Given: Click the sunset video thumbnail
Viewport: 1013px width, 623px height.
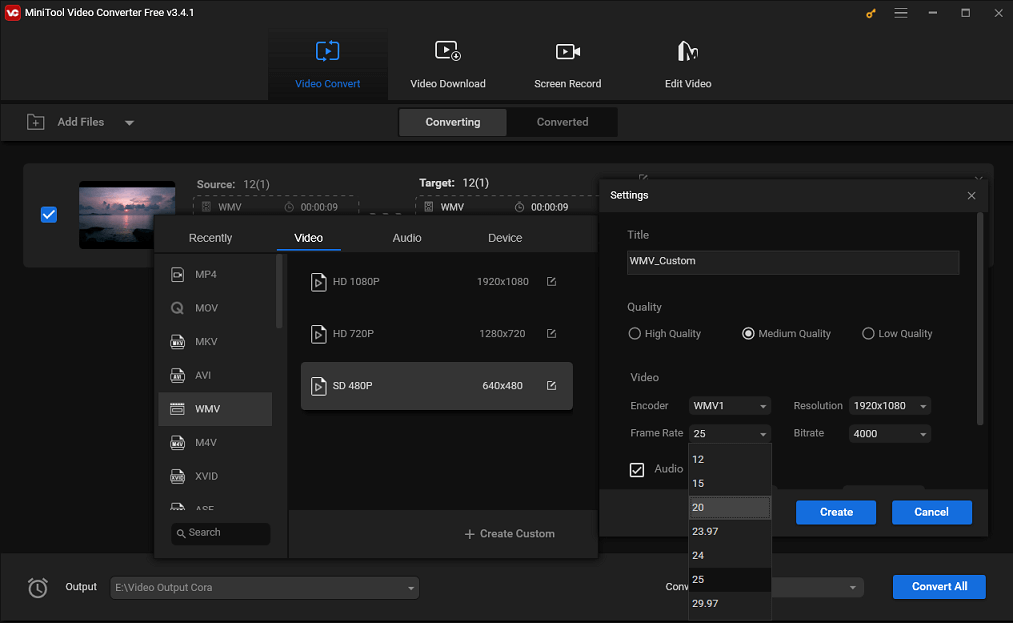Looking at the screenshot, I should [x=127, y=215].
